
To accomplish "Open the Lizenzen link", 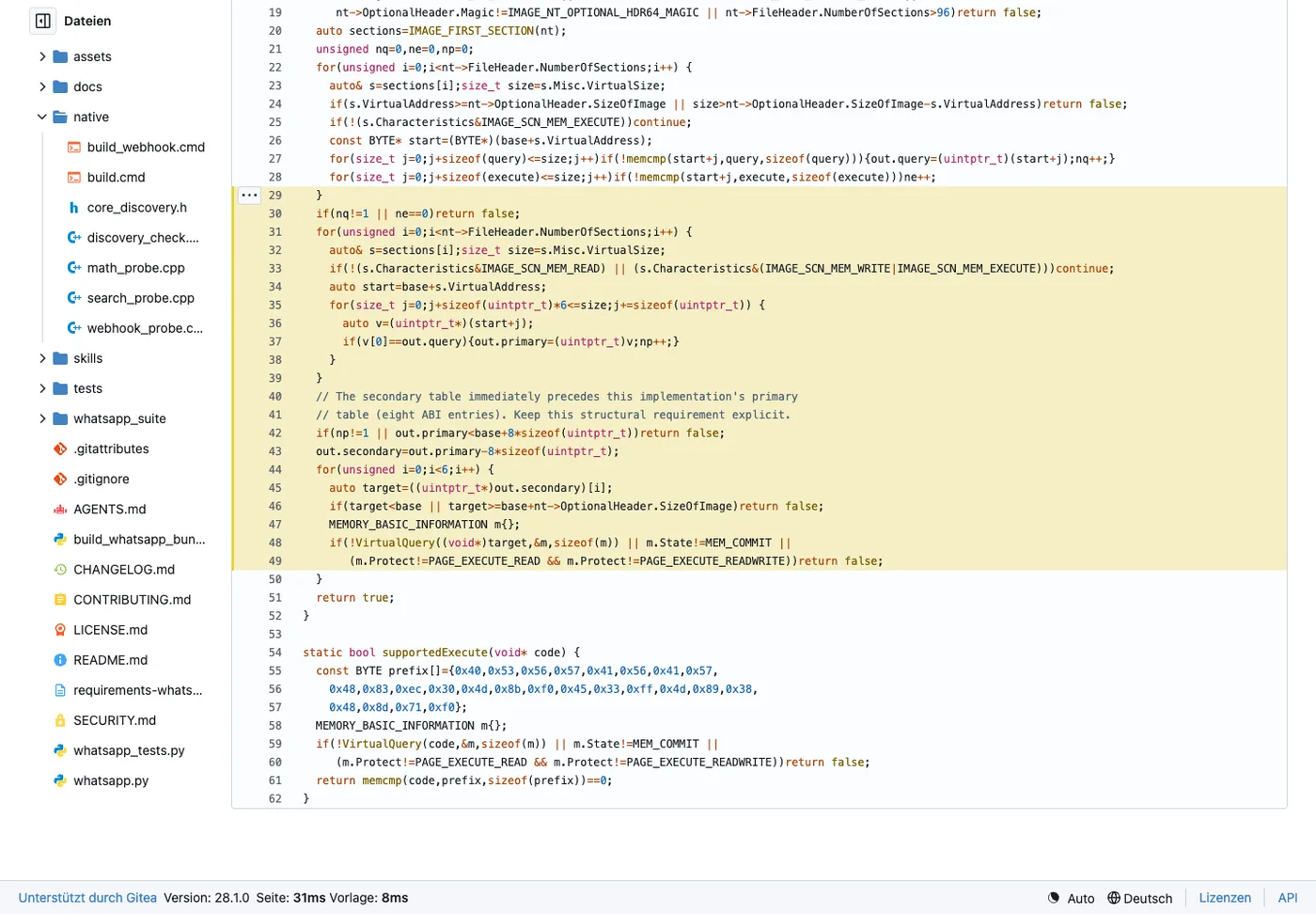I will pyautogui.click(x=1225, y=898).
